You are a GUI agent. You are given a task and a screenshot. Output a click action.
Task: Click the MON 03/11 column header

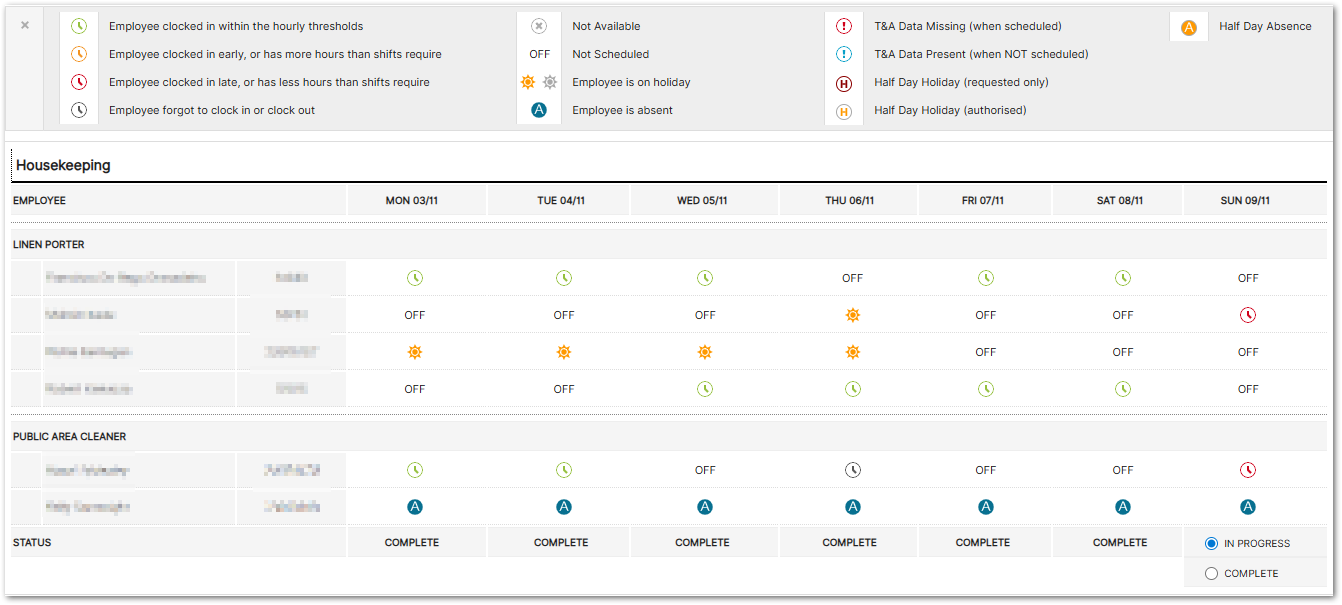[x=412, y=201]
